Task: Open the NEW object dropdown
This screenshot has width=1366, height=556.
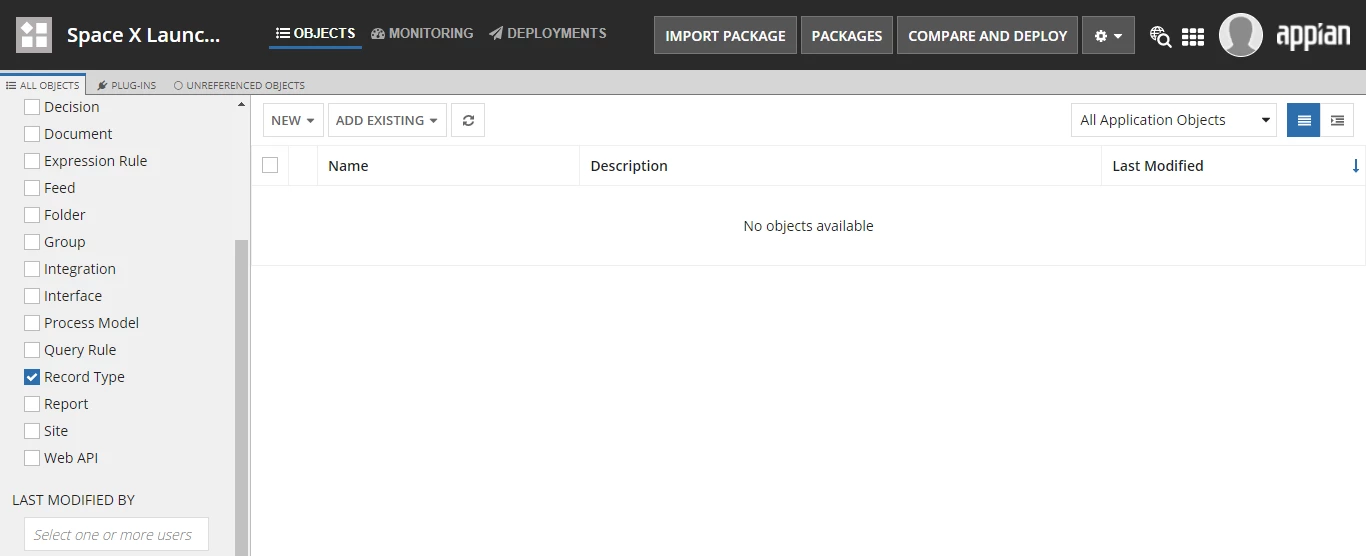Action: pyautogui.click(x=293, y=120)
